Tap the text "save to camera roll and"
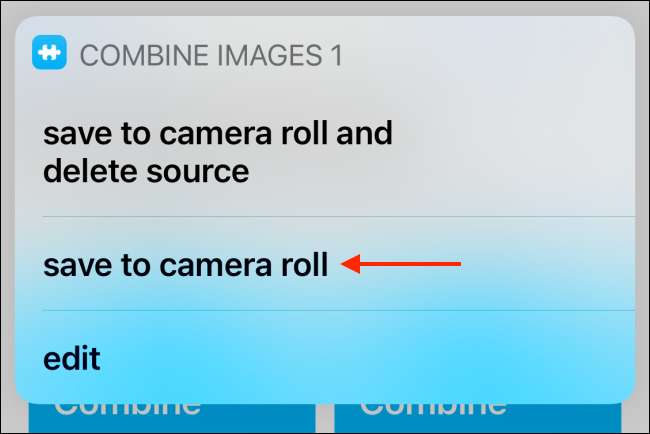Viewport: 650px width, 434px height. tap(217, 133)
